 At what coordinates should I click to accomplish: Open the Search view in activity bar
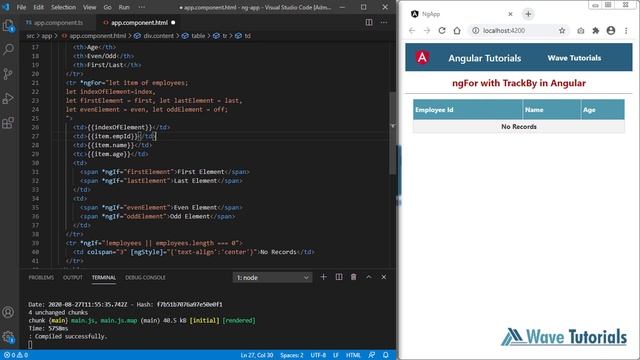point(8,49)
